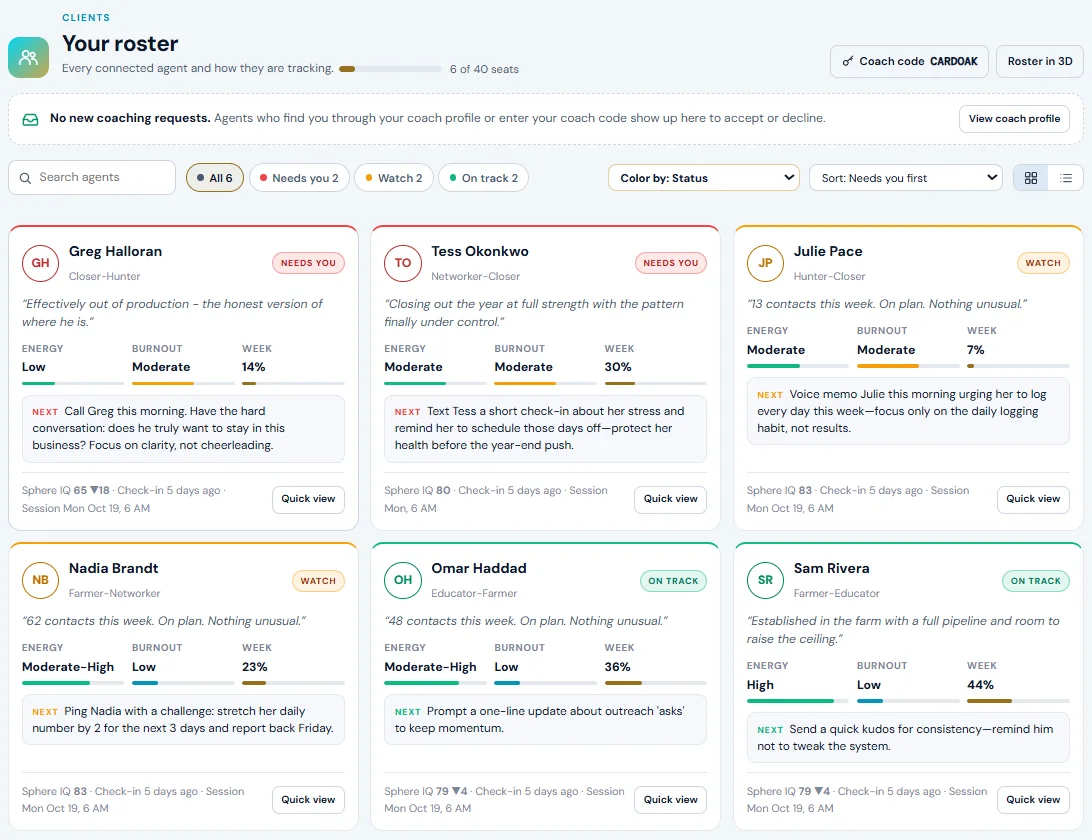Open Quick view for Nadia Brandt
1092x840 pixels.
tap(308, 800)
